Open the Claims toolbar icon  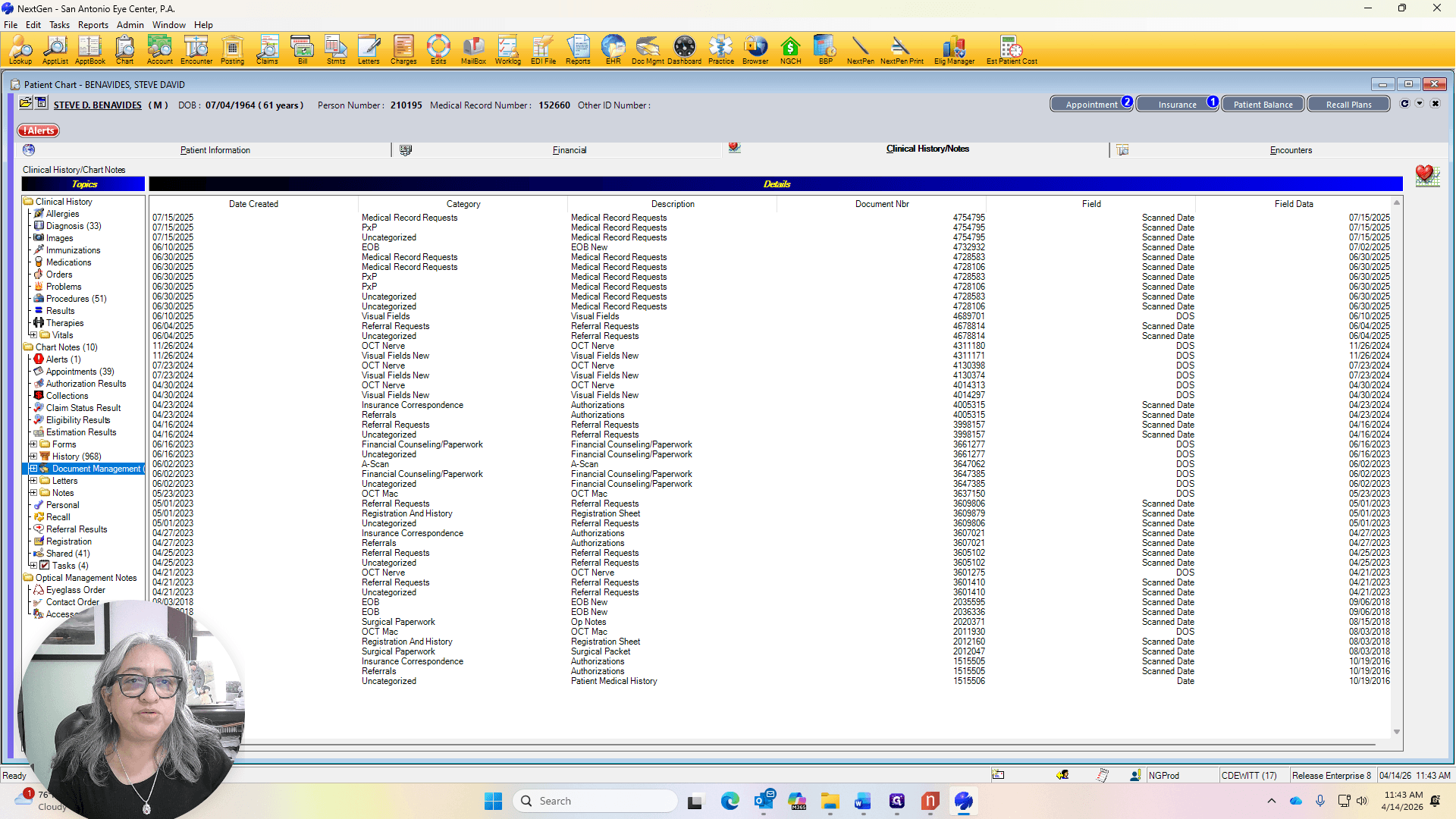[267, 49]
